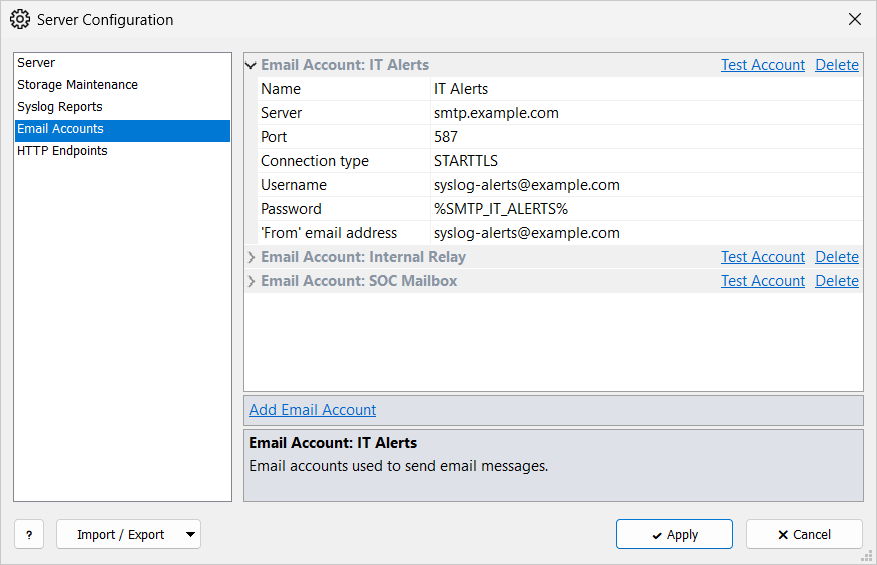This screenshot has height=565, width=877.
Task: Open the Storage Maintenance section
Action: (122, 84)
